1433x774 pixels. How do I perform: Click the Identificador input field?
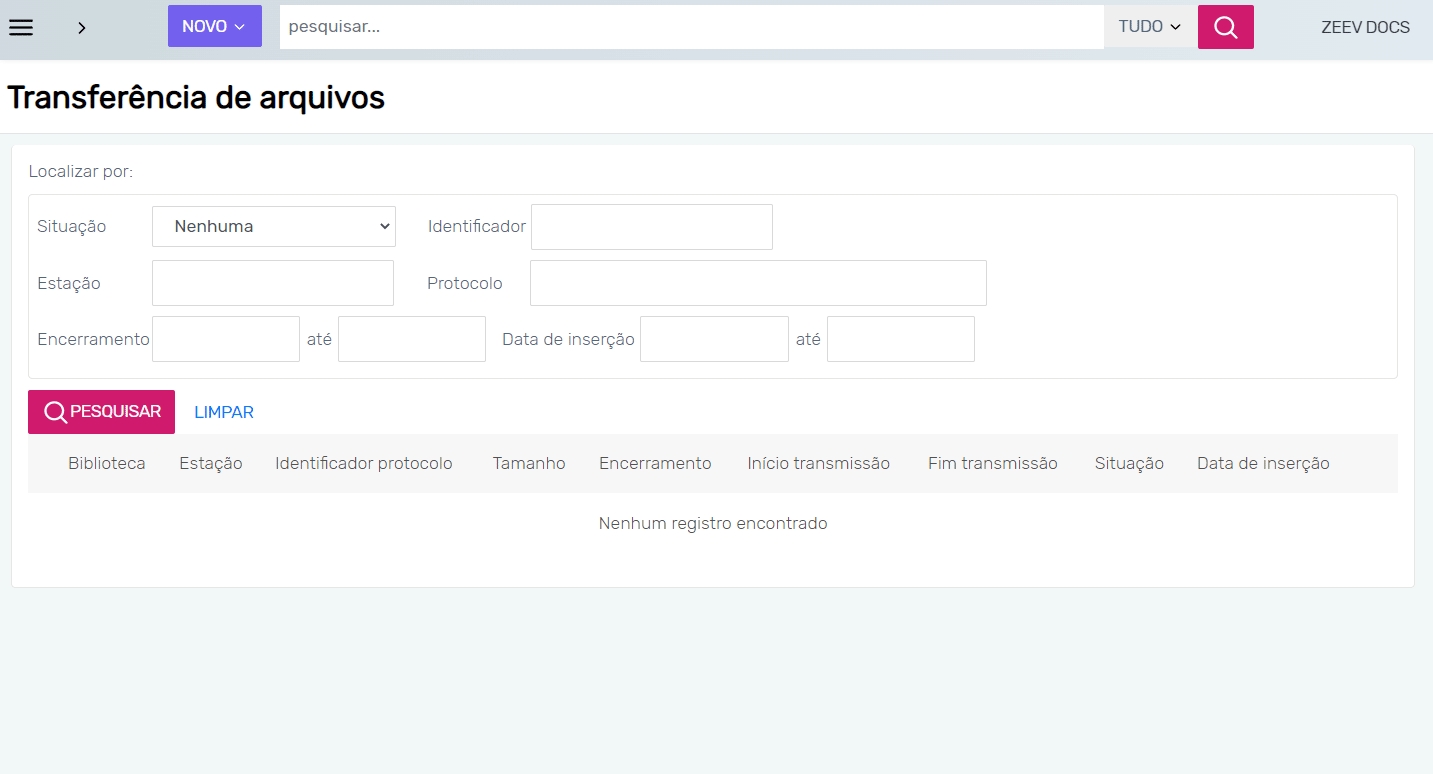tap(652, 227)
